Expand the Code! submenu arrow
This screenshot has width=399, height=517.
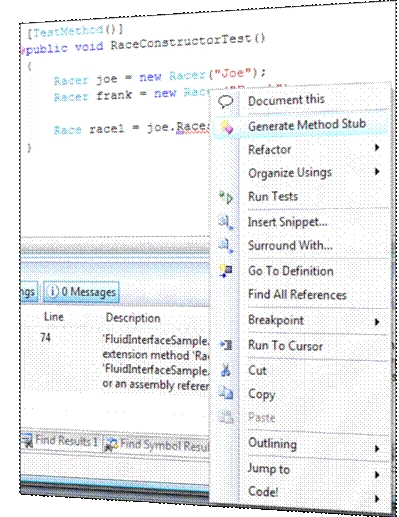[377, 499]
